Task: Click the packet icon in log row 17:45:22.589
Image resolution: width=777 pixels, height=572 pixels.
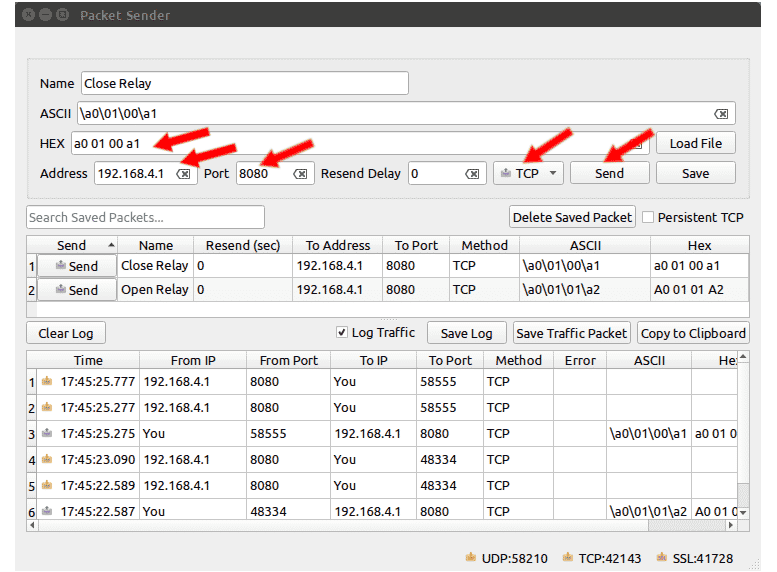Action: click(47, 485)
